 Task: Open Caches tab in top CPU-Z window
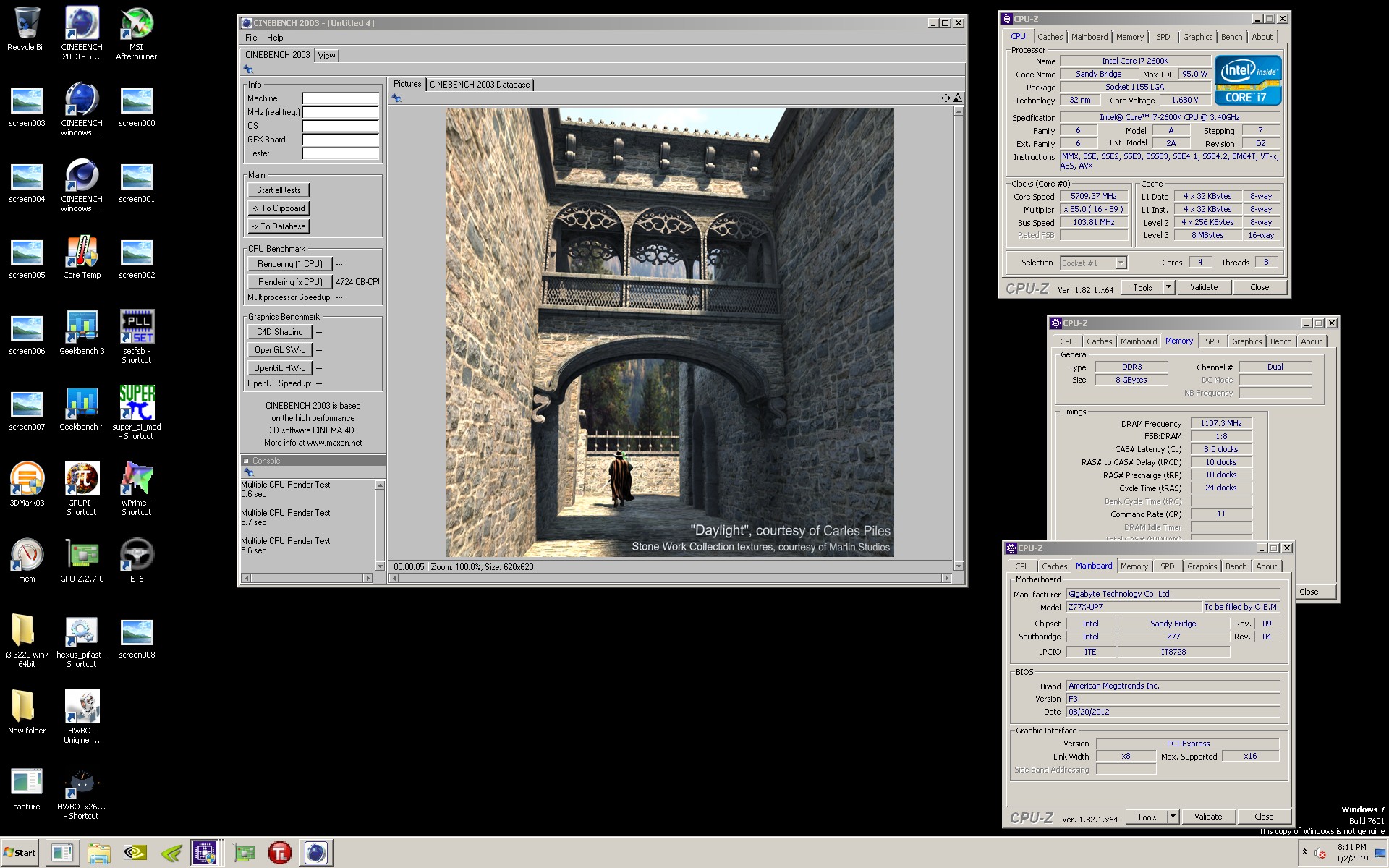pyautogui.click(x=1050, y=37)
